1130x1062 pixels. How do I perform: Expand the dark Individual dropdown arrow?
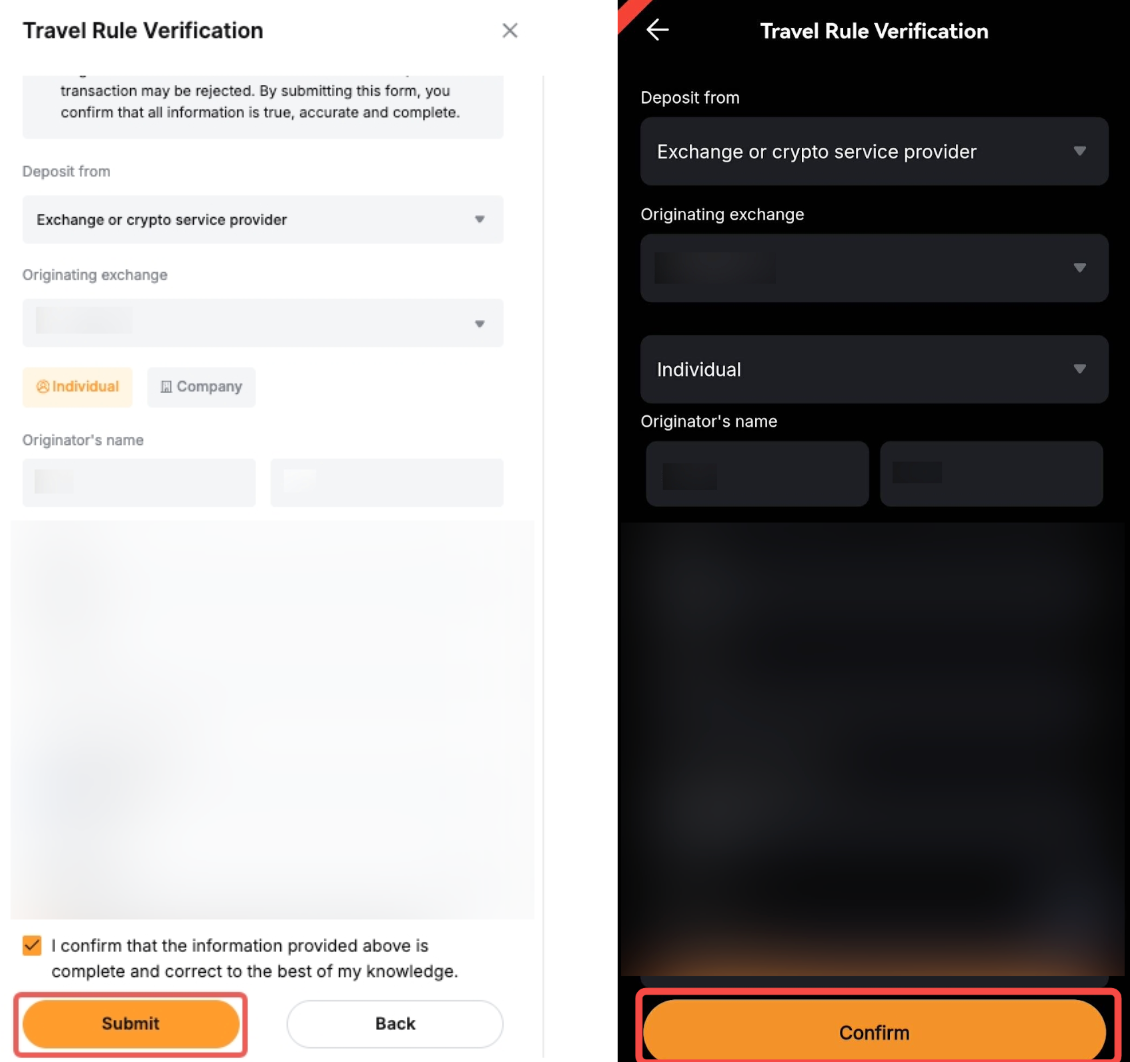(1080, 369)
